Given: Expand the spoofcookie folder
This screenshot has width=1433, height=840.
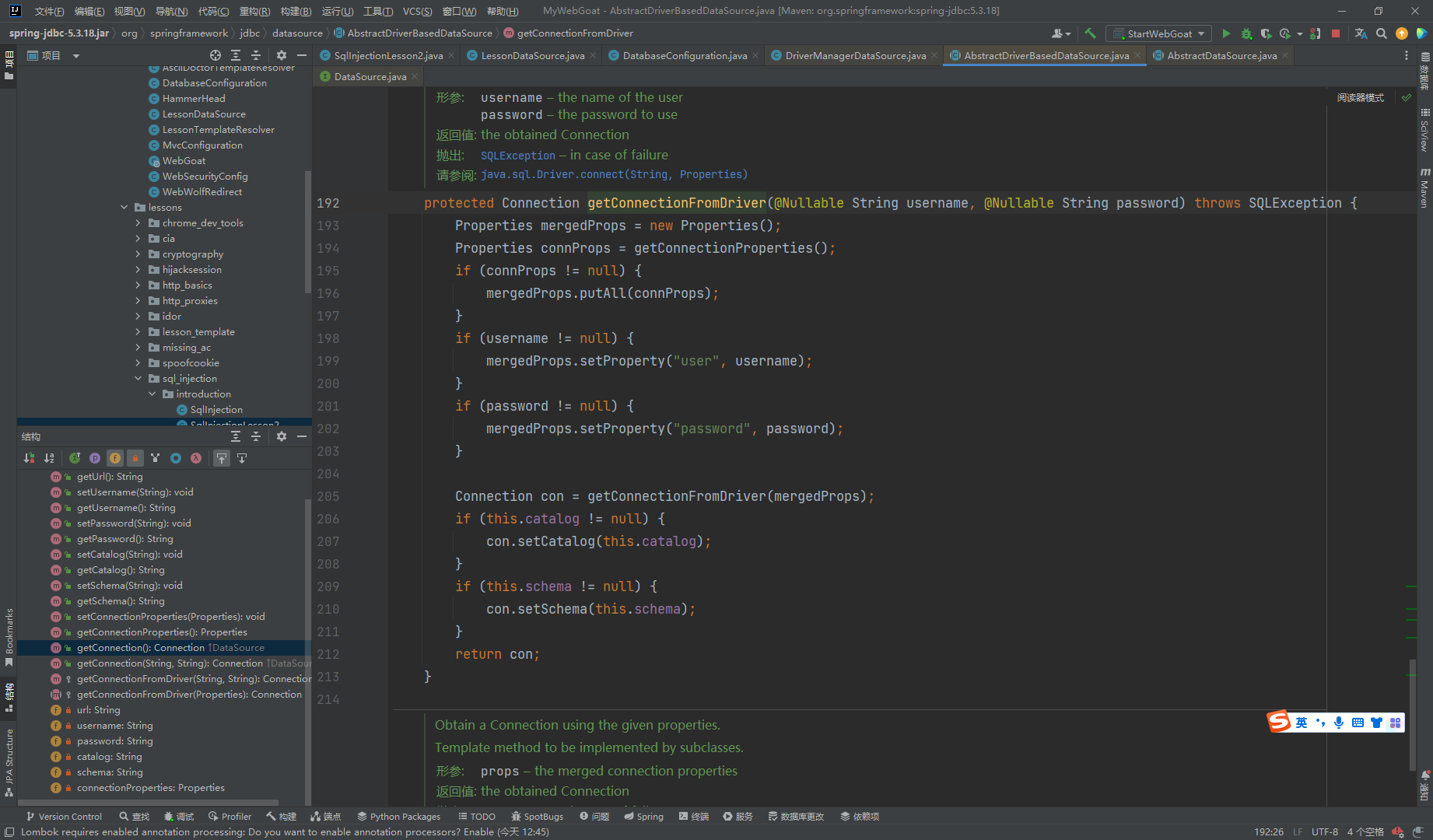Looking at the screenshot, I should click(138, 362).
